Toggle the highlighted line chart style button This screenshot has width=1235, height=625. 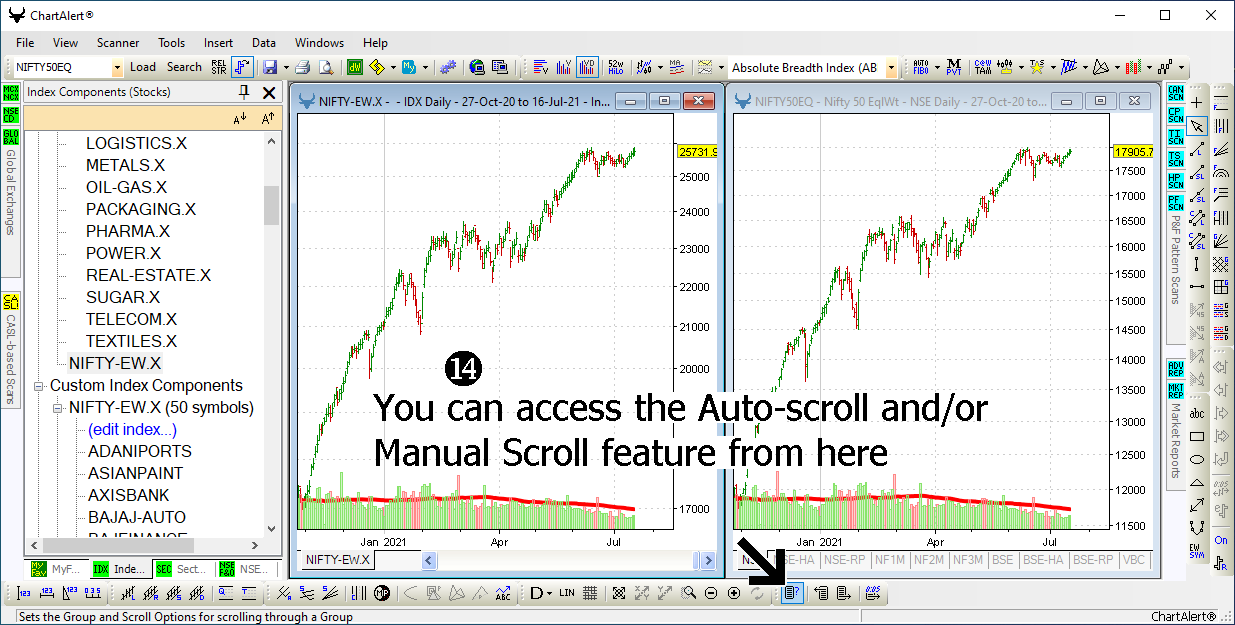(243, 67)
